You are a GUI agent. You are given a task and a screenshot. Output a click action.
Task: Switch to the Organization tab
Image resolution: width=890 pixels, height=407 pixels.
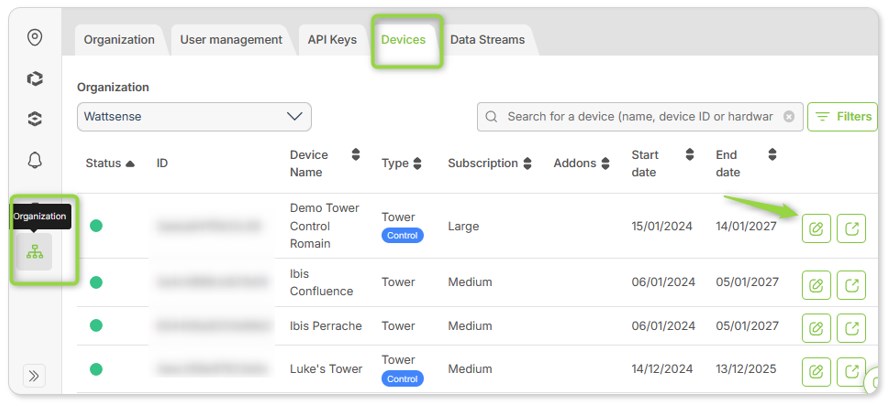click(119, 40)
